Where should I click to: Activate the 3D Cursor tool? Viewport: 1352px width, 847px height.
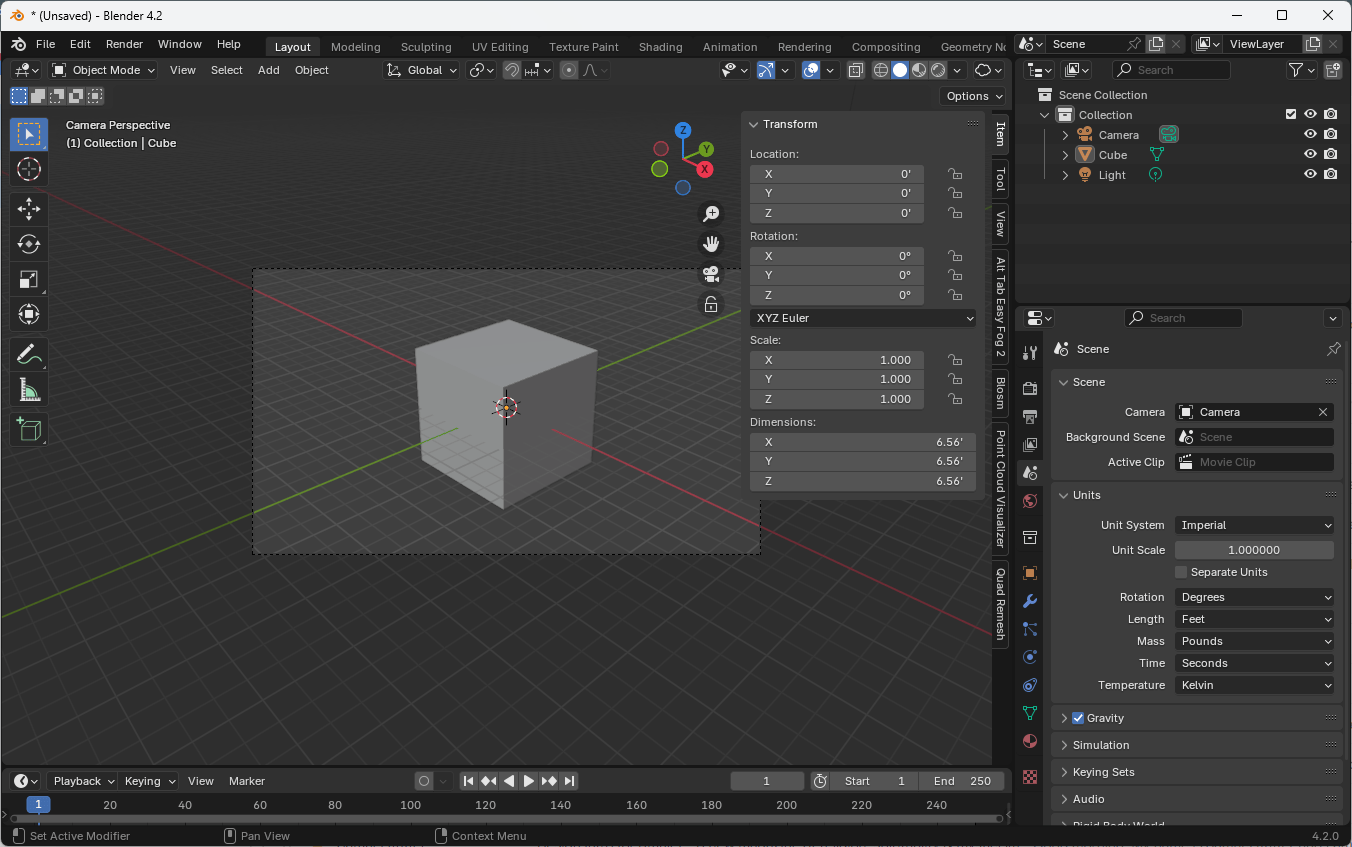(29, 169)
